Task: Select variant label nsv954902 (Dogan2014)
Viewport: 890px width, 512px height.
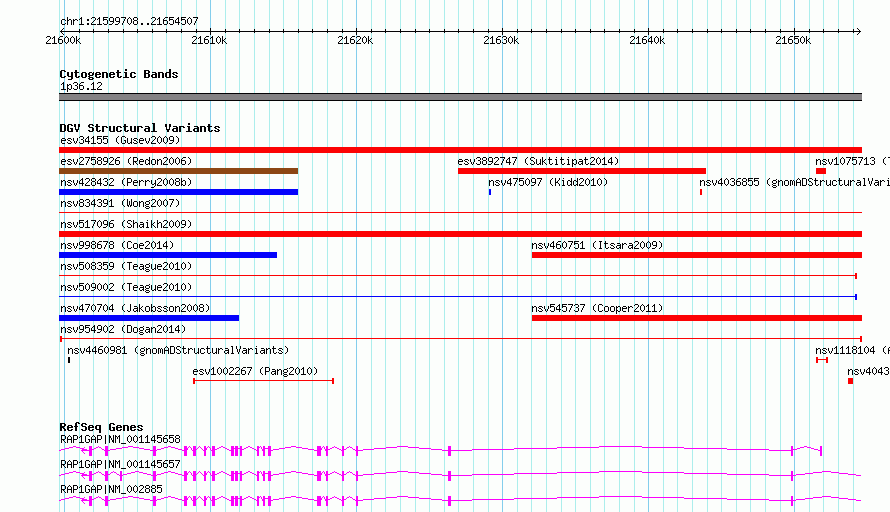Action: (123, 329)
